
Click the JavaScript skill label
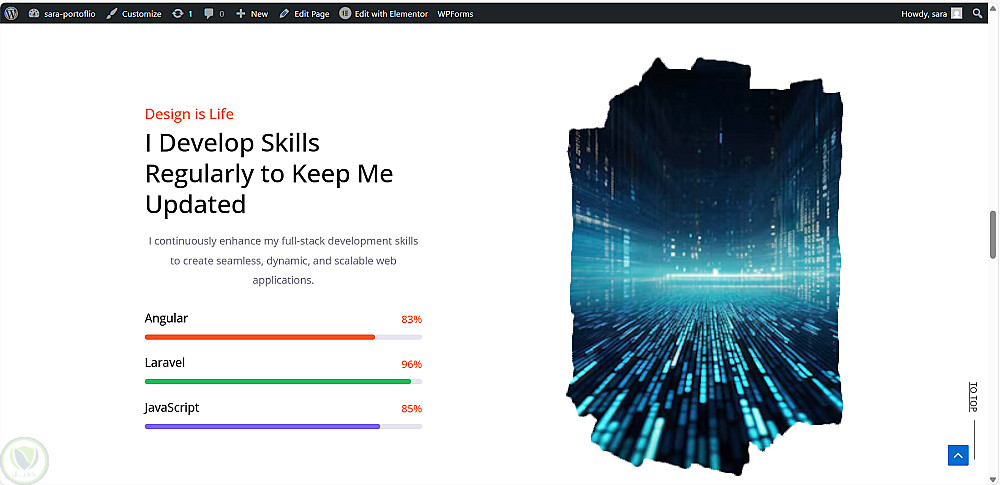pyautogui.click(x=172, y=408)
